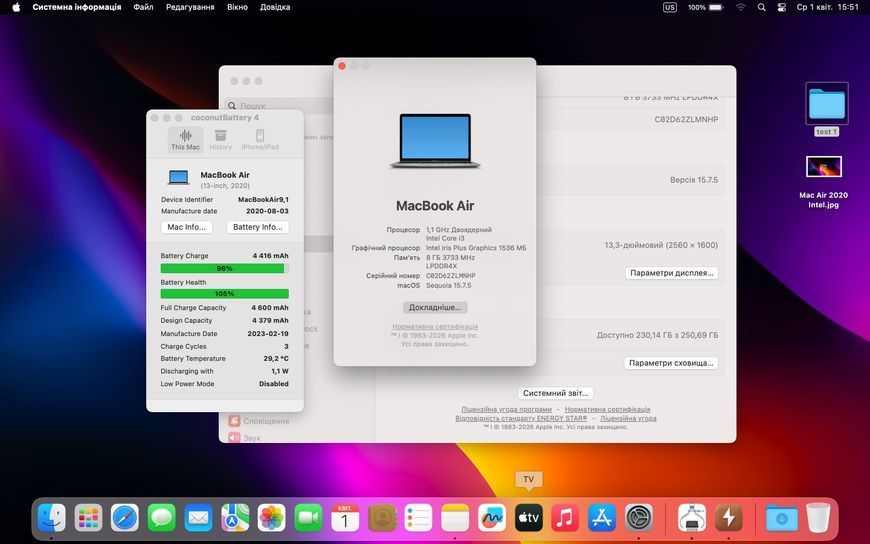Click Mac Info... button in coconutBattery
Screen dimensions: 870x544
[186, 227]
